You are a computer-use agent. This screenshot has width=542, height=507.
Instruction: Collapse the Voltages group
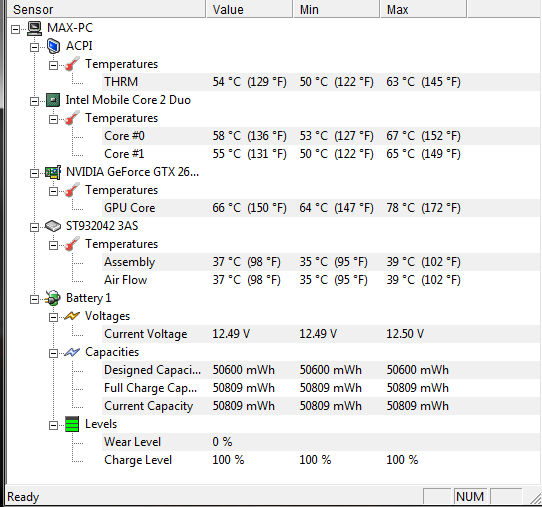(x=53, y=317)
